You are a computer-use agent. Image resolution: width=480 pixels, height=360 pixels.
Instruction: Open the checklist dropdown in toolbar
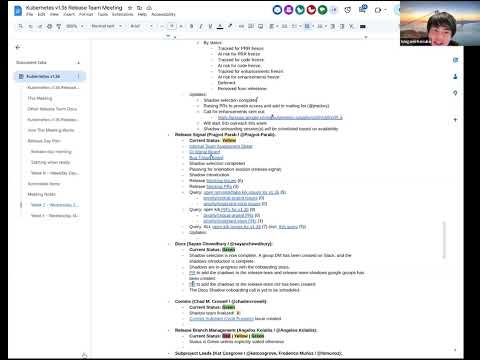[x=296, y=26]
